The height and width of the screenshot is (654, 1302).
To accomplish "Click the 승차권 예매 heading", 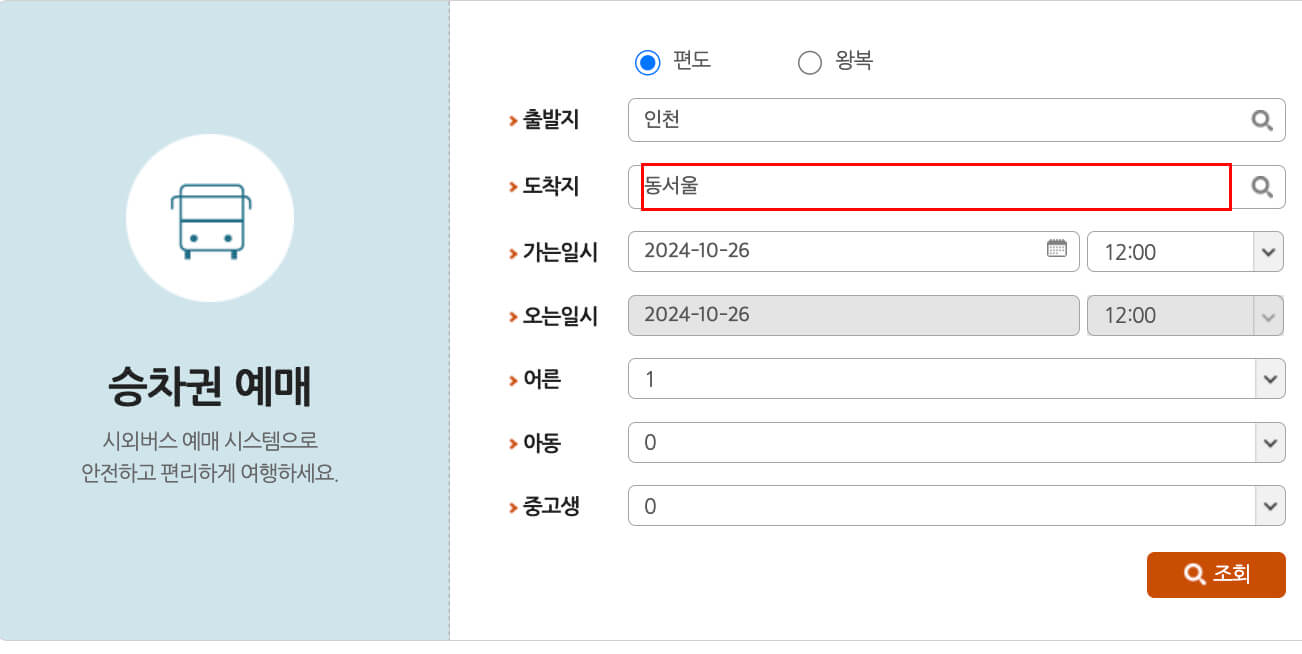I will [x=209, y=382].
